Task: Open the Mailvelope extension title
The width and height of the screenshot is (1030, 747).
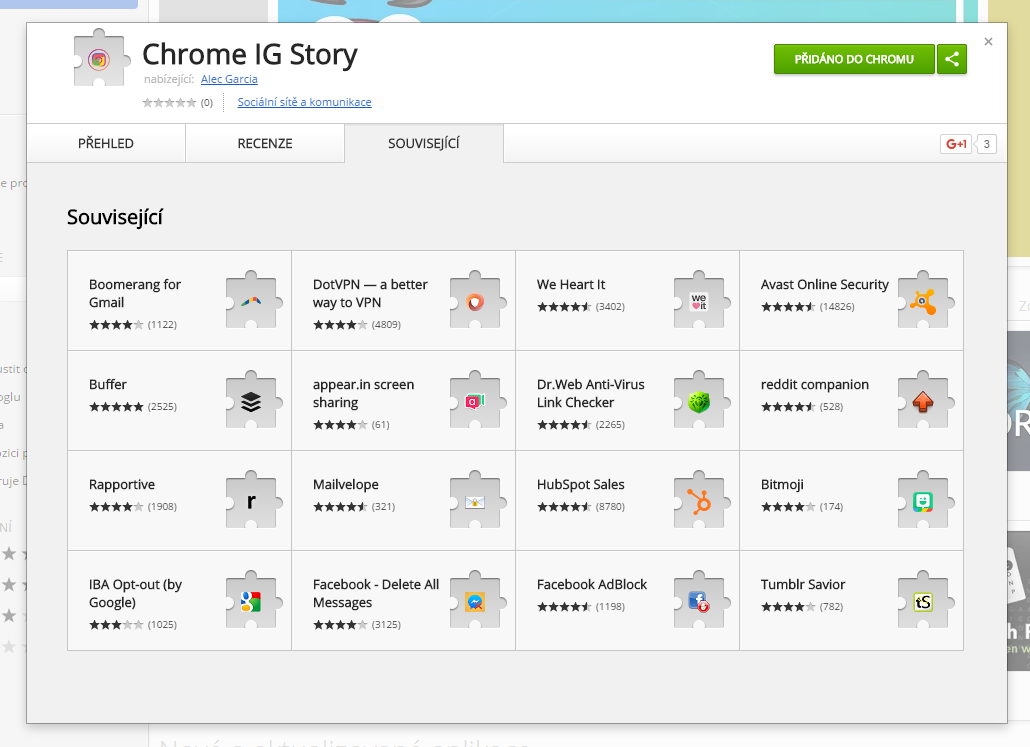Action: pyautogui.click(x=346, y=484)
